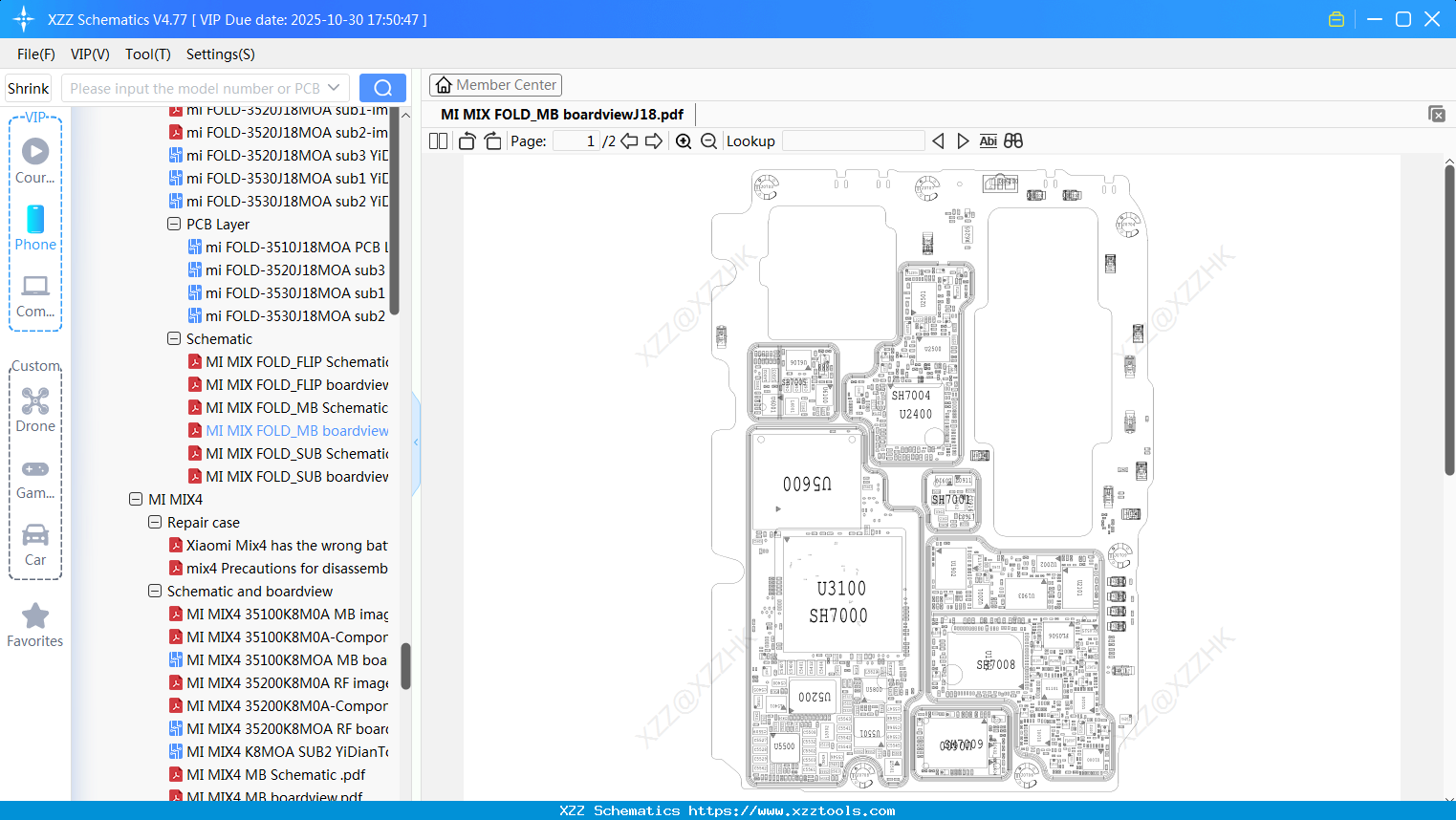Open mi FOLD-3530J18MOA sub2 PCB layer
Image resolution: width=1456 pixels, height=820 pixels.
coord(287,315)
